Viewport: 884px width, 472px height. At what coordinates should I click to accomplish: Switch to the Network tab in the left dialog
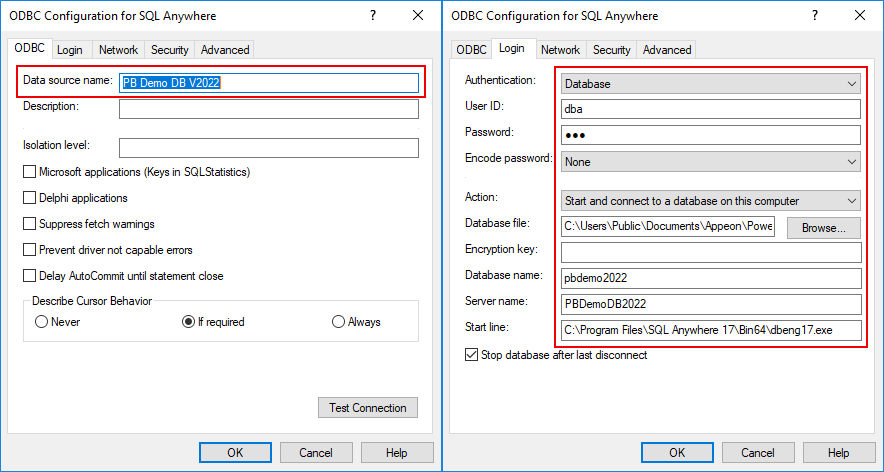tap(118, 50)
